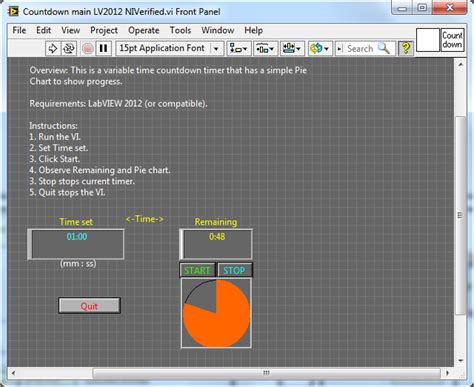Open the Align Objects dropdown

coord(239,49)
